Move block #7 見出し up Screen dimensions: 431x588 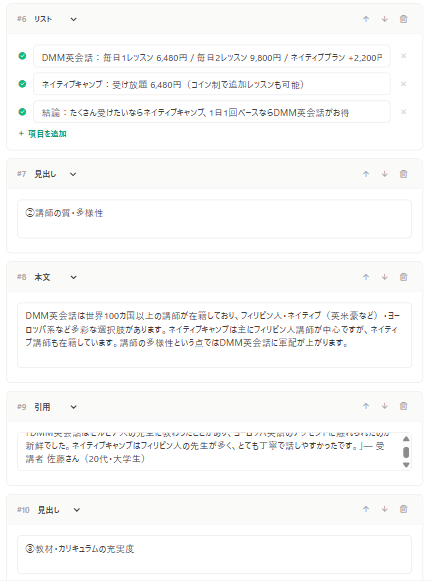tap(366, 174)
